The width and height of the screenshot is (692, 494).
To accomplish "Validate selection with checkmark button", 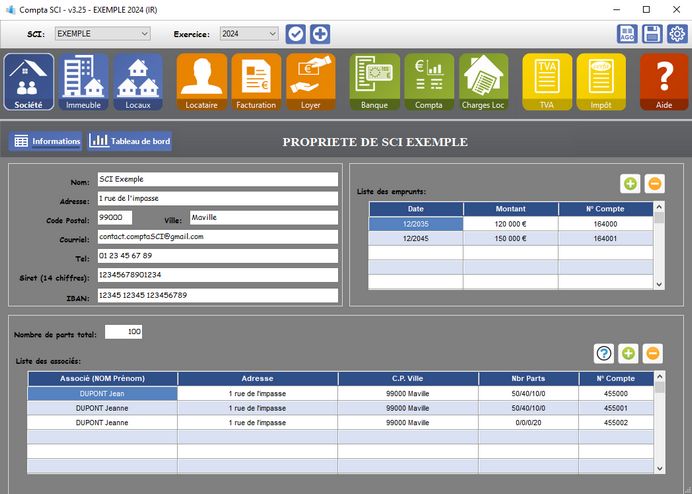I will 295,34.
